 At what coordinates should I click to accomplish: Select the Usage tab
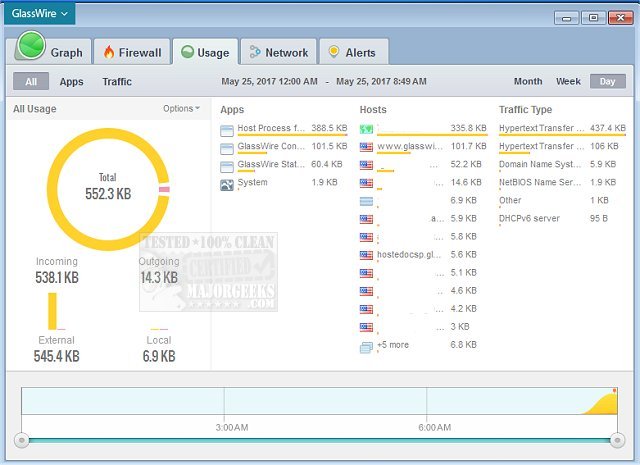pyautogui.click(x=205, y=52)
